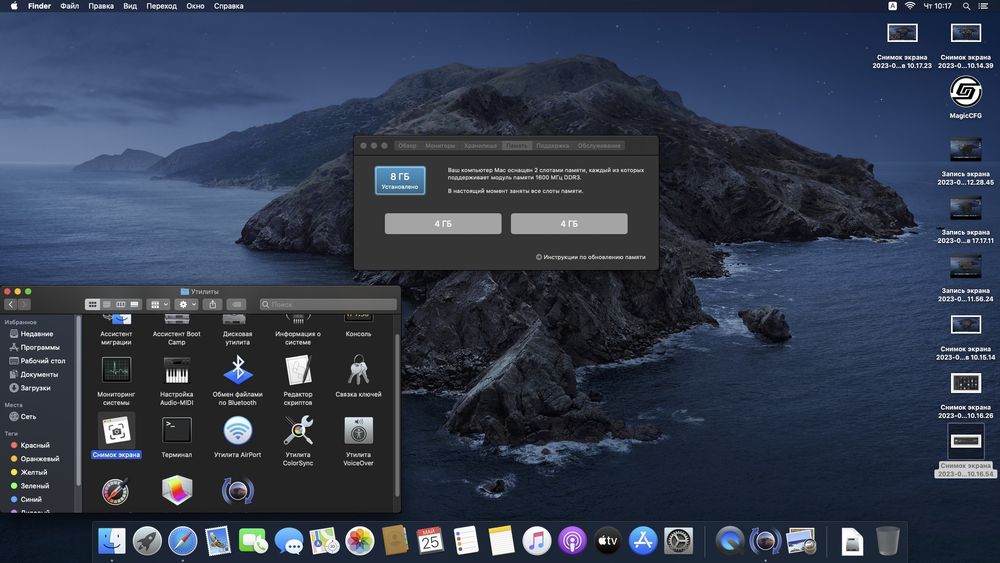Open Calendar from the Dock
The height and width of the screenshot is (563, 1000).
pos(430,541)
